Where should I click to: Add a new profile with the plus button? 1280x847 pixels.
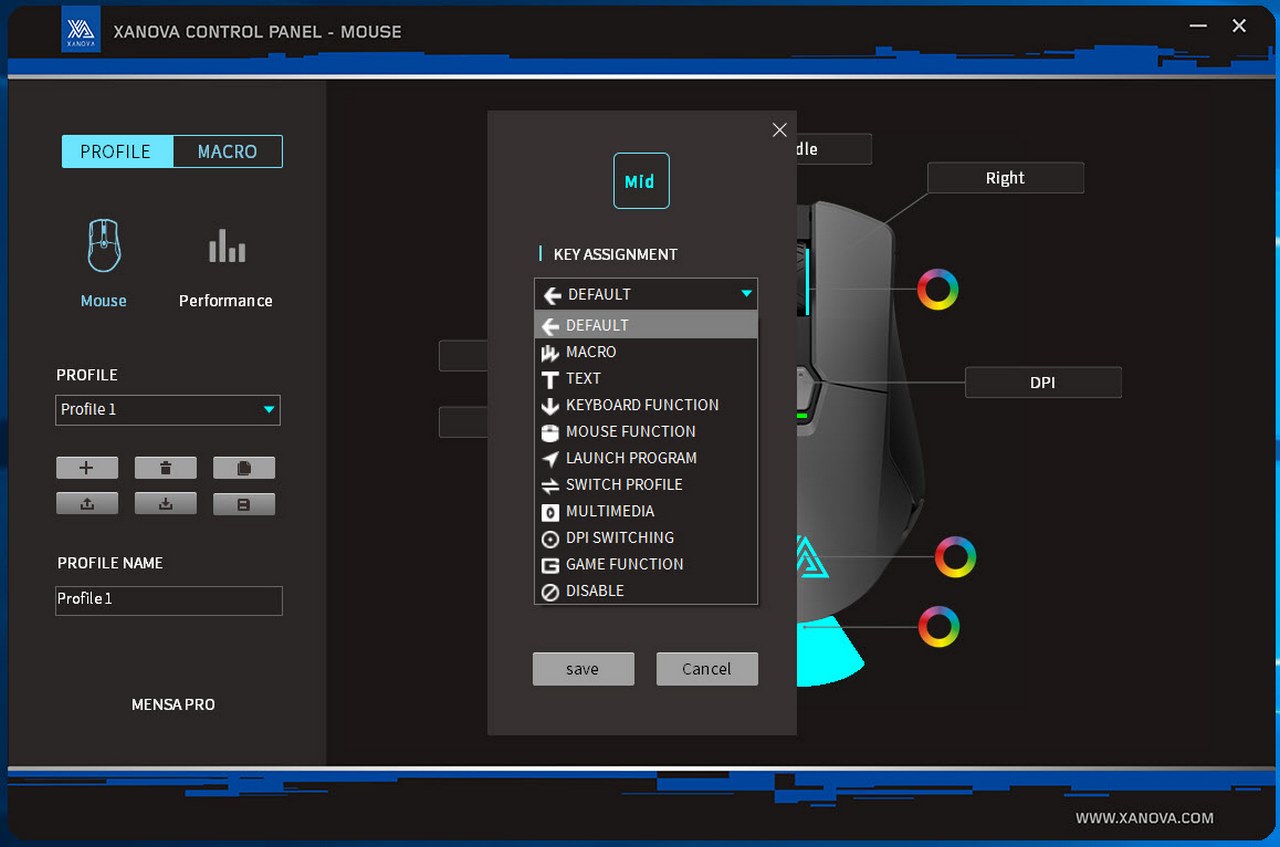pos(87,468)
